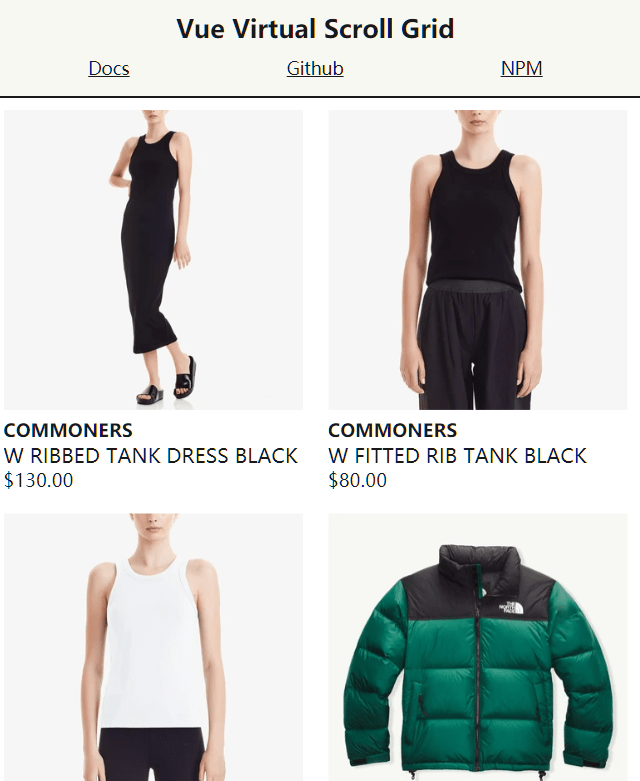Select the W FITTED RIB TANK BLACK title
This screenshot has width=640, height=781.
click(457, 456)
